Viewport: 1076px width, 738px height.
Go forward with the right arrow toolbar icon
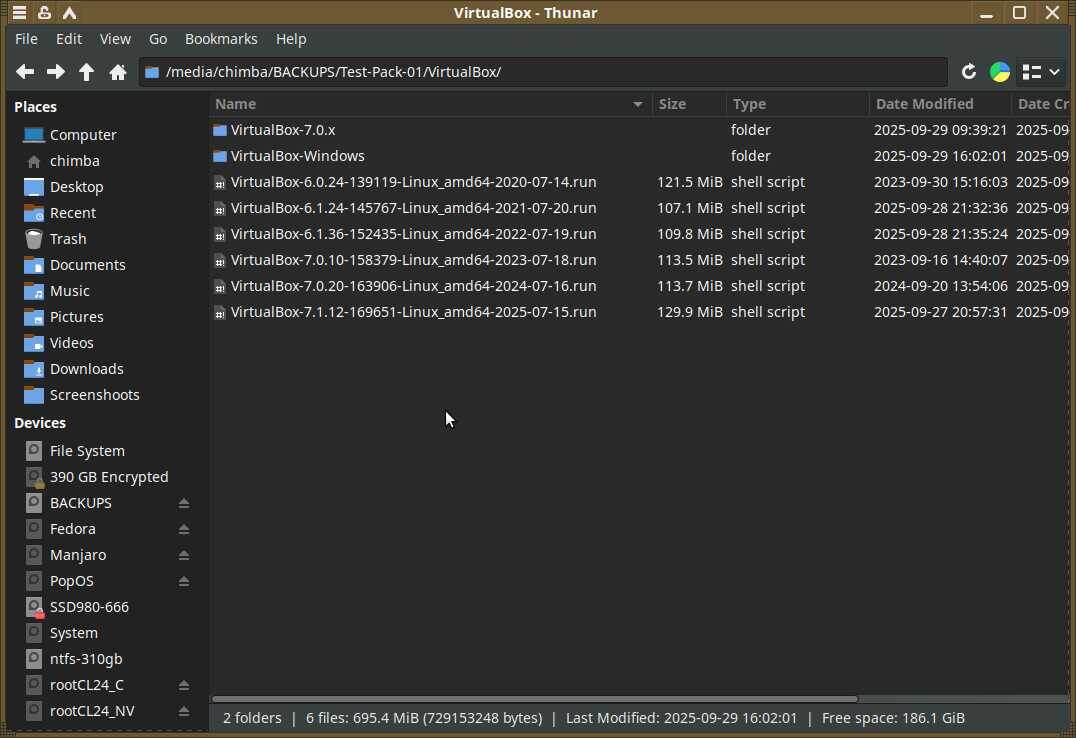pyautogui.click(x=56, y=71)
